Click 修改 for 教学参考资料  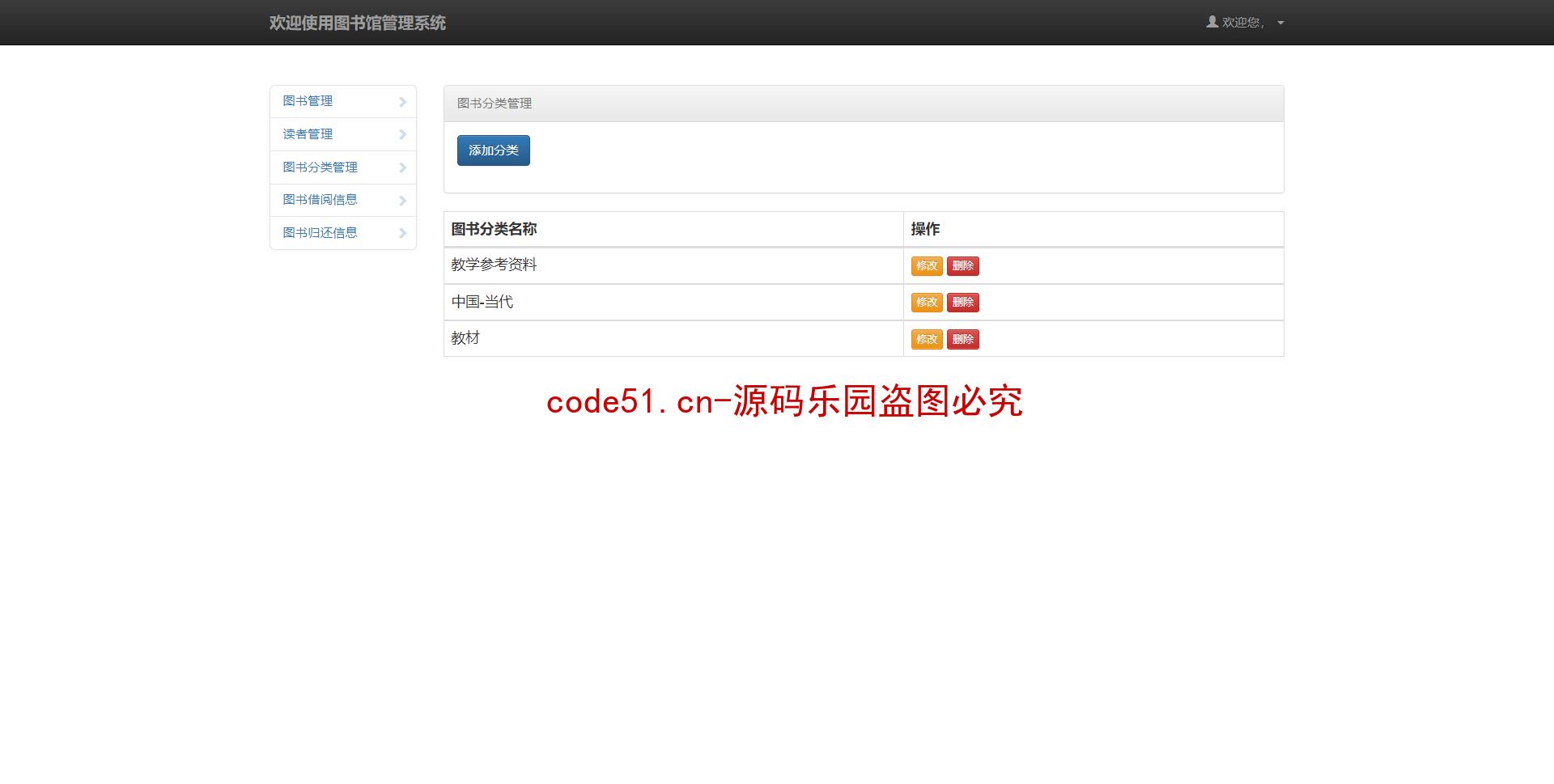927,266
